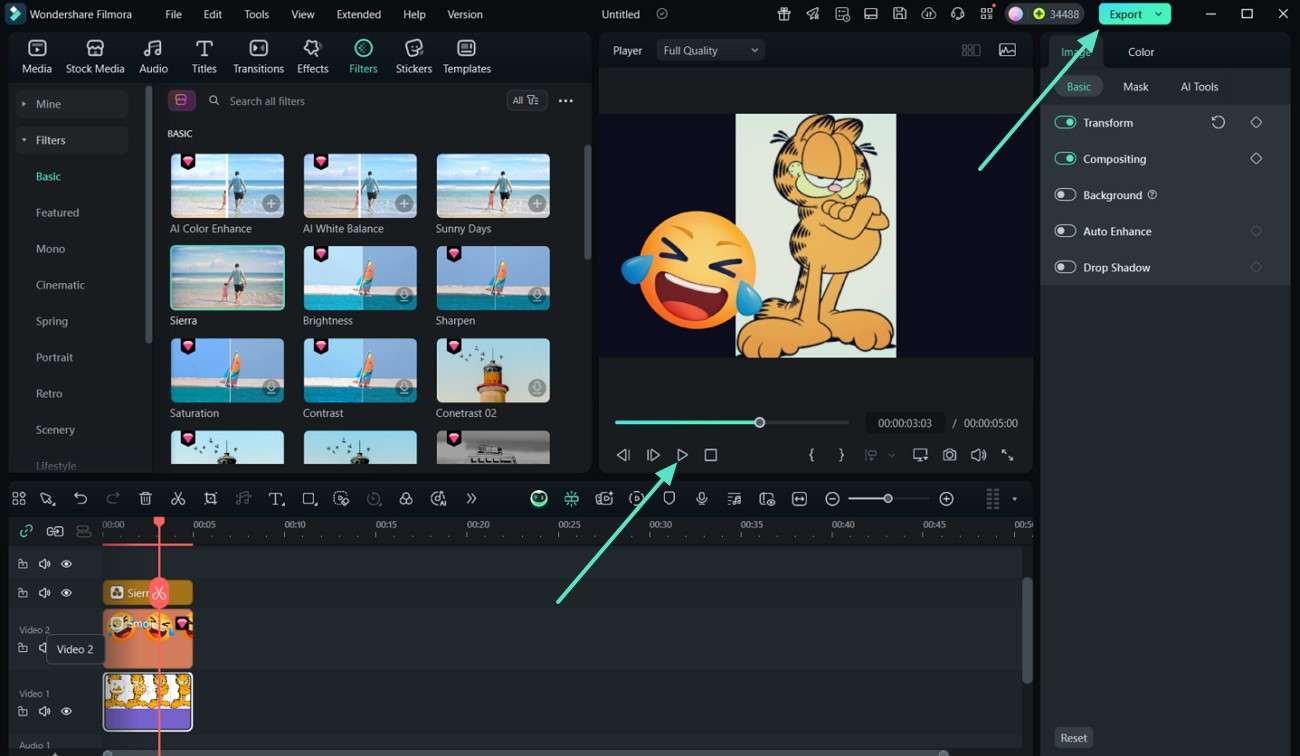Toggle the Transform switch
This screenshot has width=1300, height=756.
1065,122
